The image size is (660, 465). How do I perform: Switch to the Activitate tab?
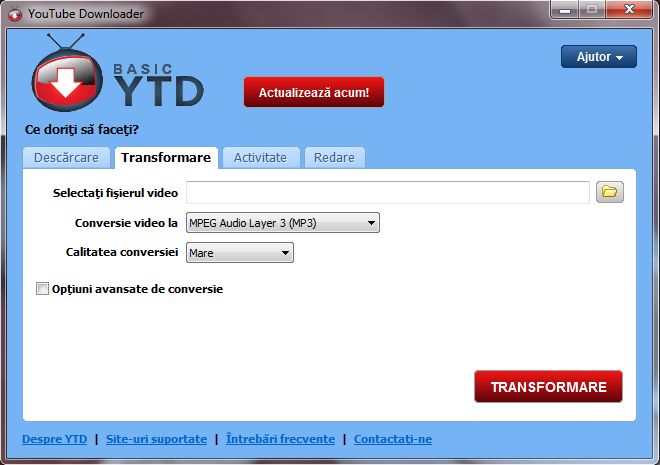[261, 158]
